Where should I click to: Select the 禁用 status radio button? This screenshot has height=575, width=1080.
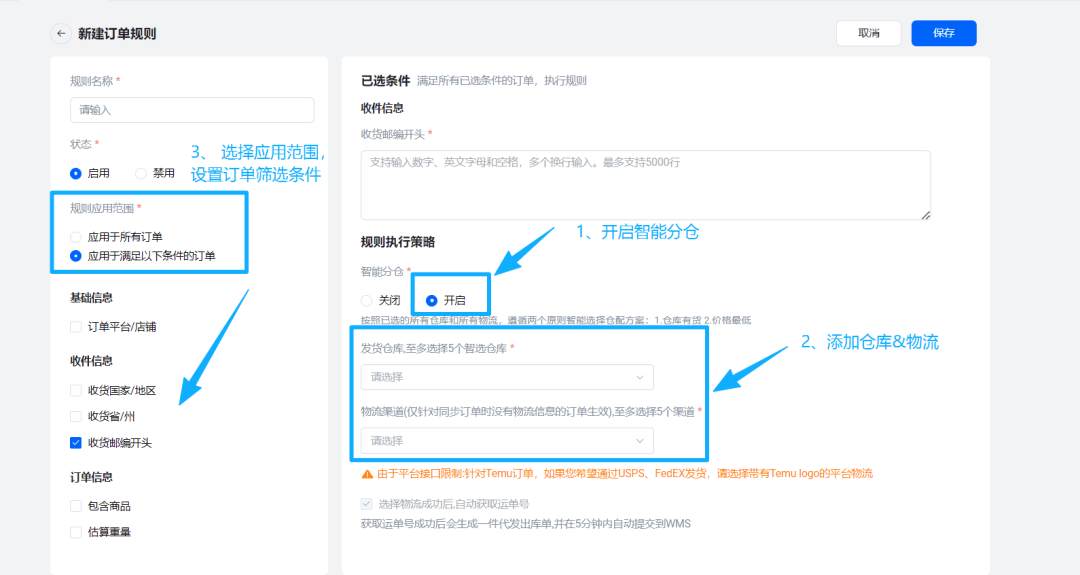pos(141,173)
